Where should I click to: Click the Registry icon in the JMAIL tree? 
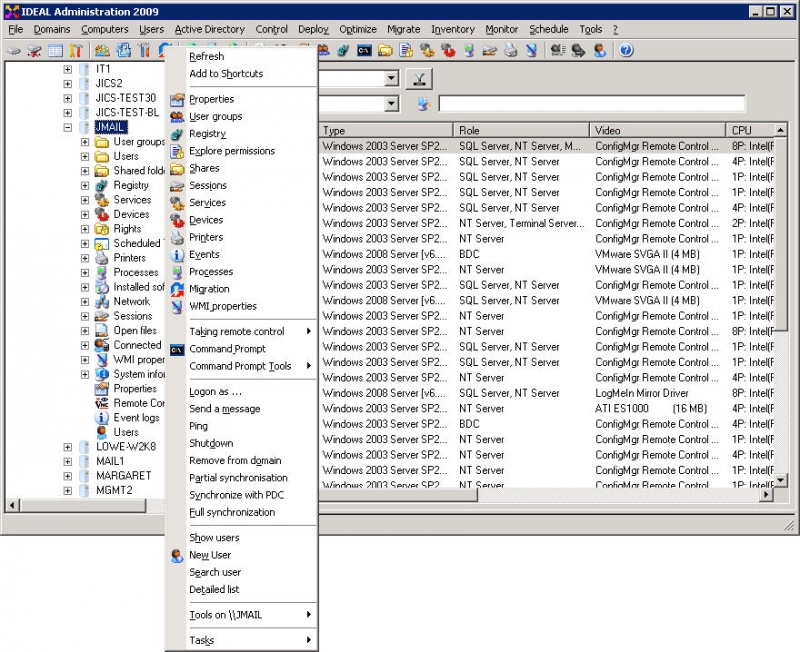coord(102,185)
